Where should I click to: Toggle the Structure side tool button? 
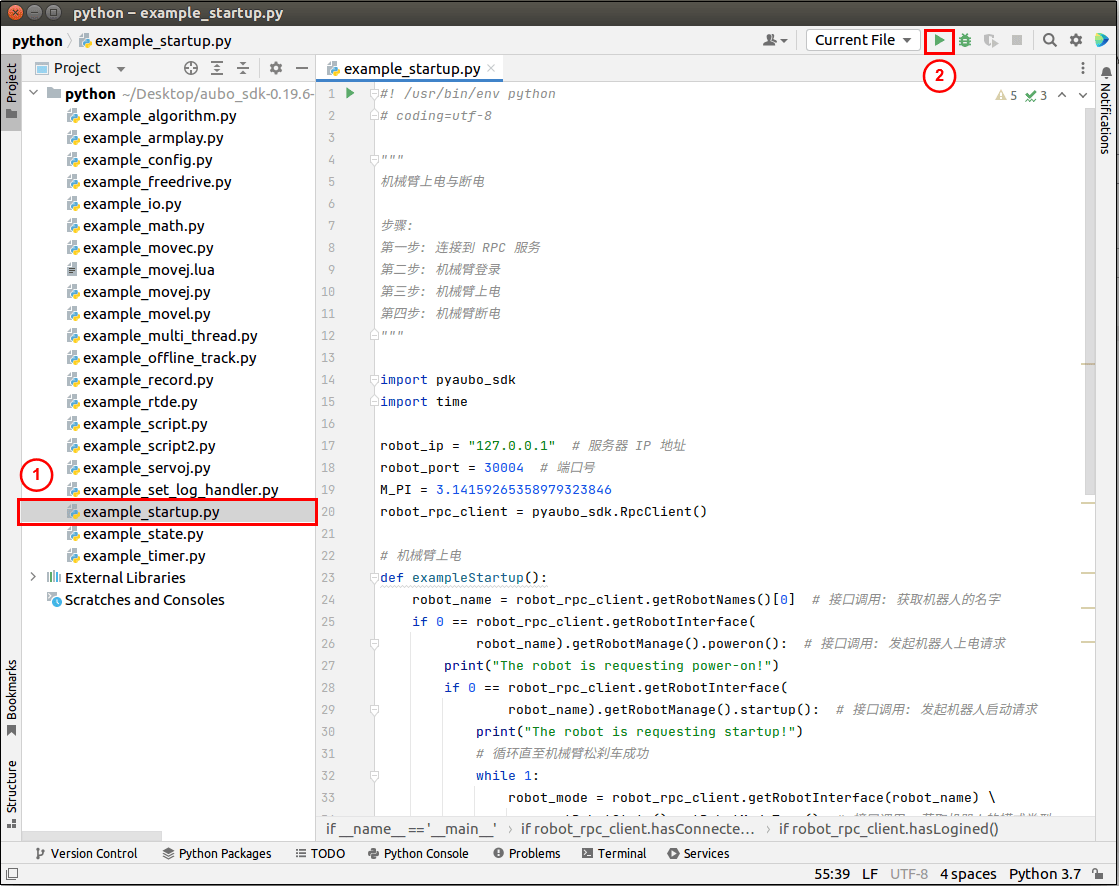pos(11,794)
